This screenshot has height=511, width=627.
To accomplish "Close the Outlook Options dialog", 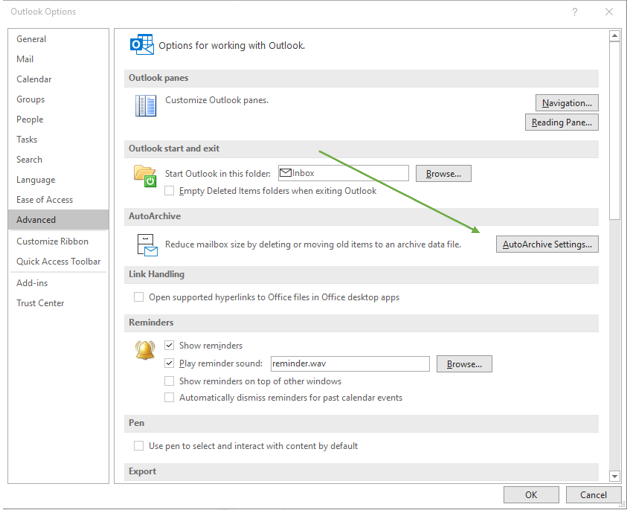I will 609,12.
